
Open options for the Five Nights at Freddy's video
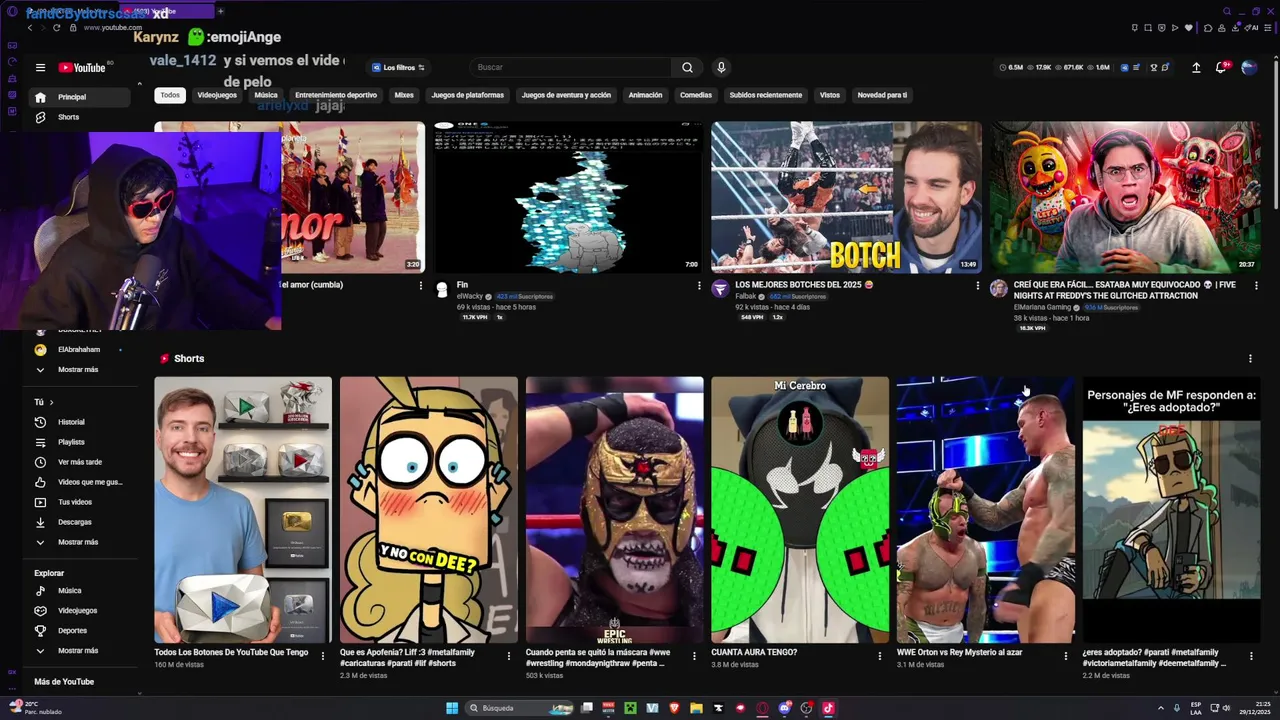click(1257, 285)
